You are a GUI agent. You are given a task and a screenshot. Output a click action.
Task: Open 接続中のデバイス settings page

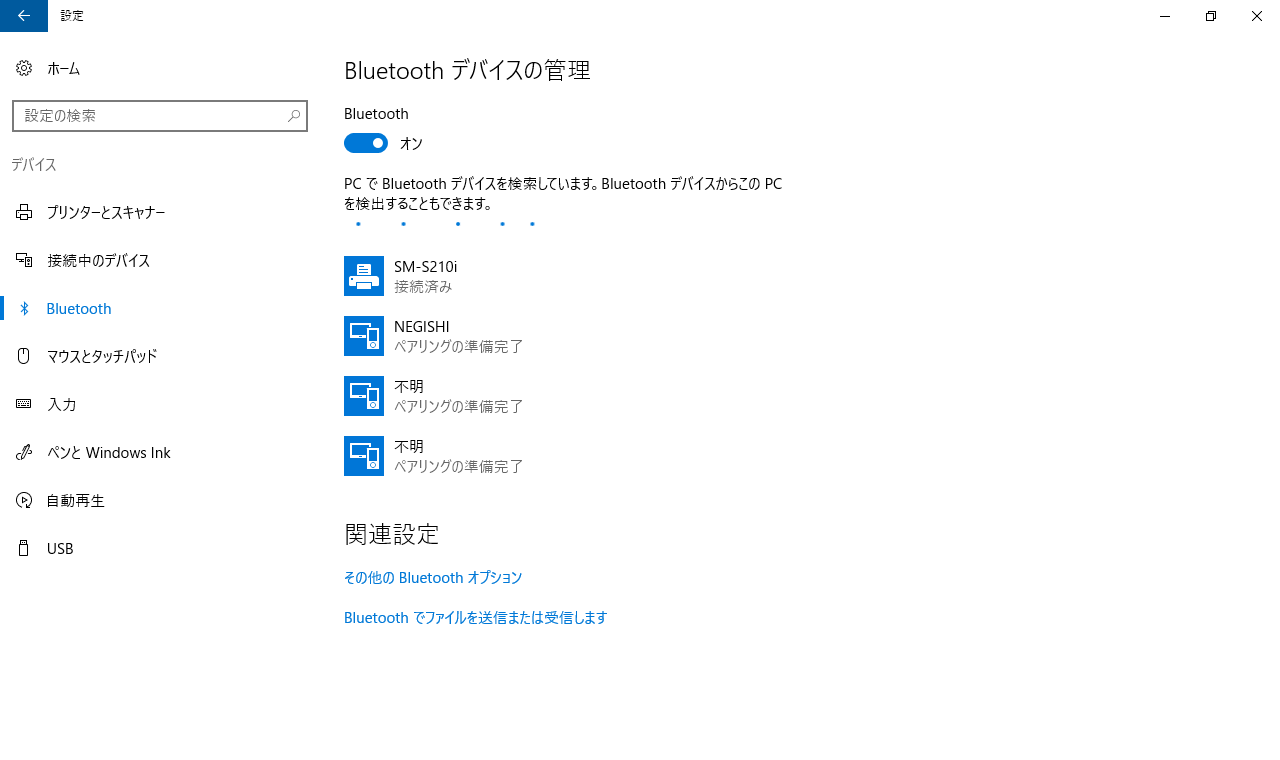coord(98,260)
